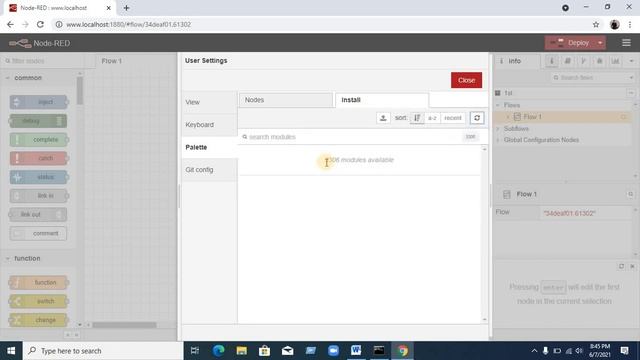Expand Global Configuration Nodes tree item
This screenshot has width=640, height=360.
498,140
